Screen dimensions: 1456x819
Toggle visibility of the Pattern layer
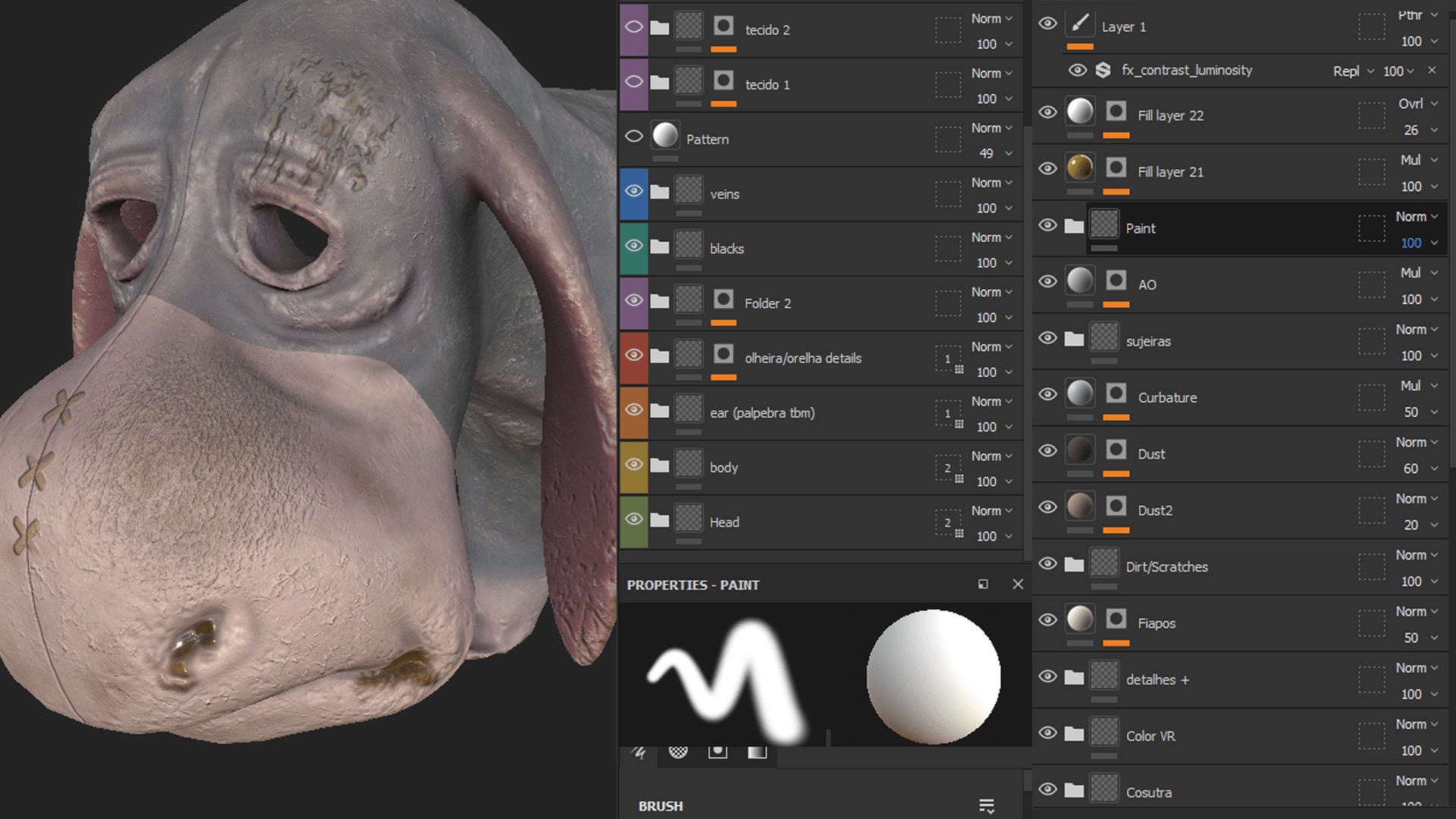click(634, 136)
